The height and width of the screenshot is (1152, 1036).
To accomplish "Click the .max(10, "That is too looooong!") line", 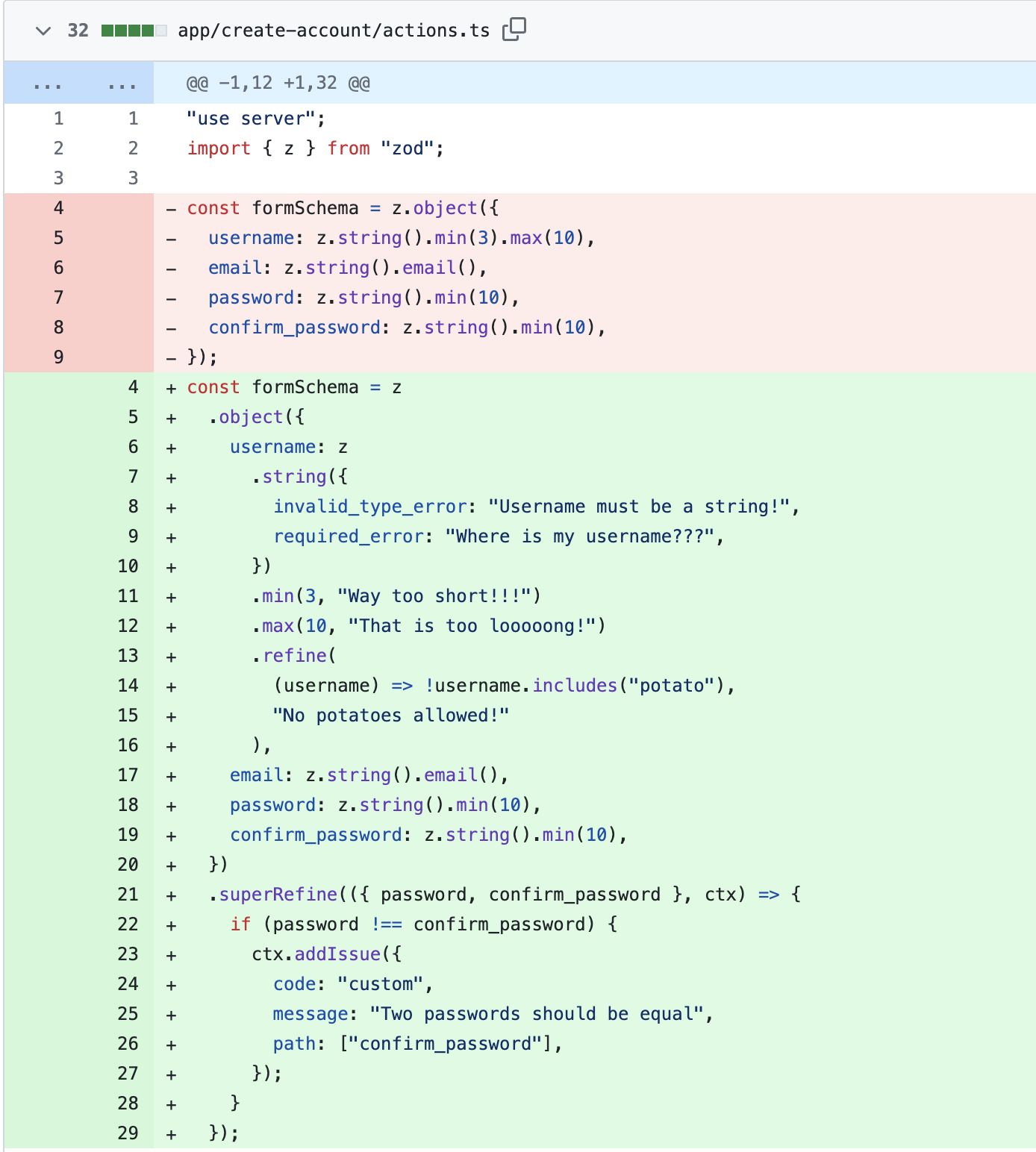I will (429, 626).
